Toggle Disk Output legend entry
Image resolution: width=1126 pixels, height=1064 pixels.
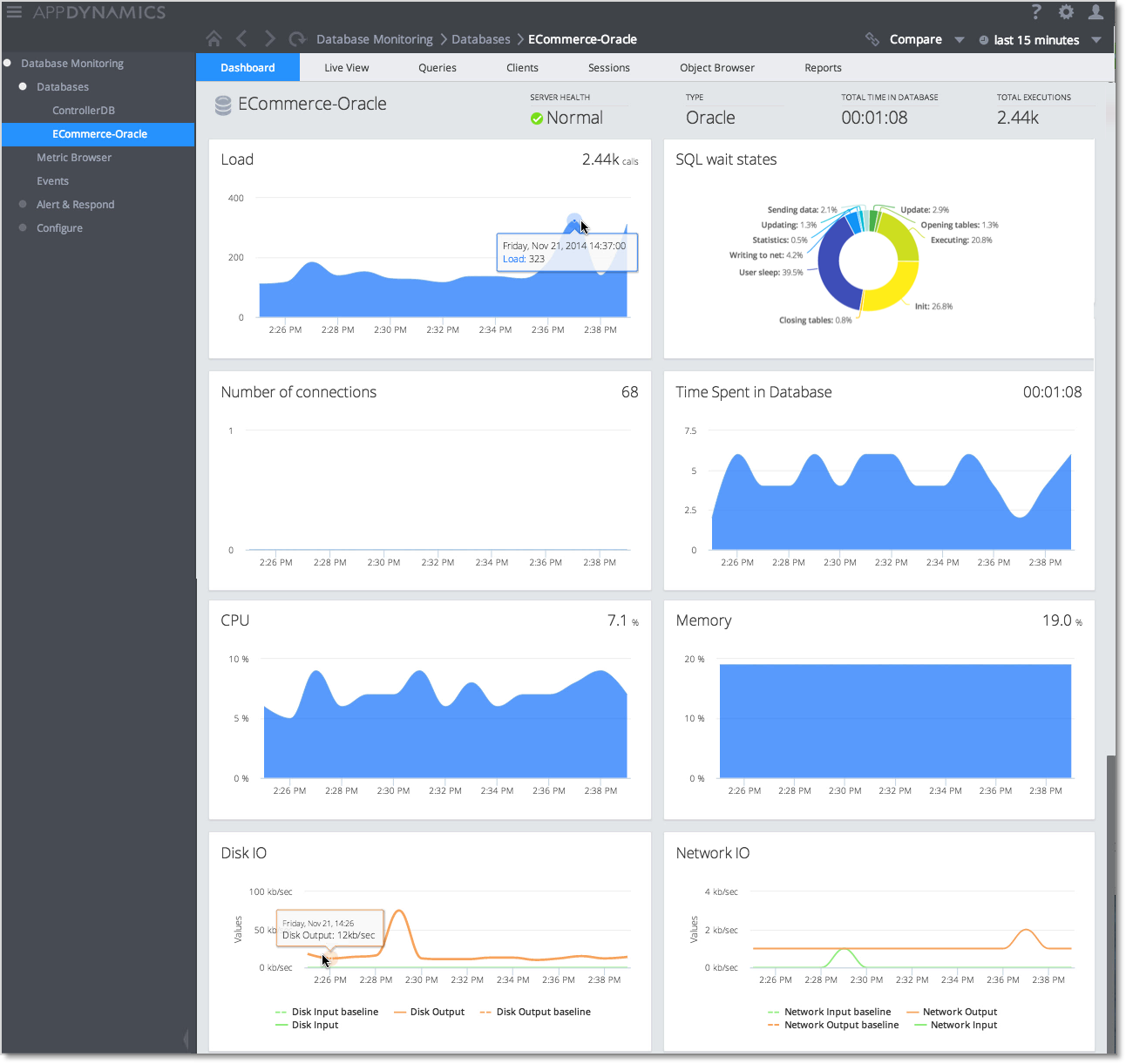tap(430, 1012)
